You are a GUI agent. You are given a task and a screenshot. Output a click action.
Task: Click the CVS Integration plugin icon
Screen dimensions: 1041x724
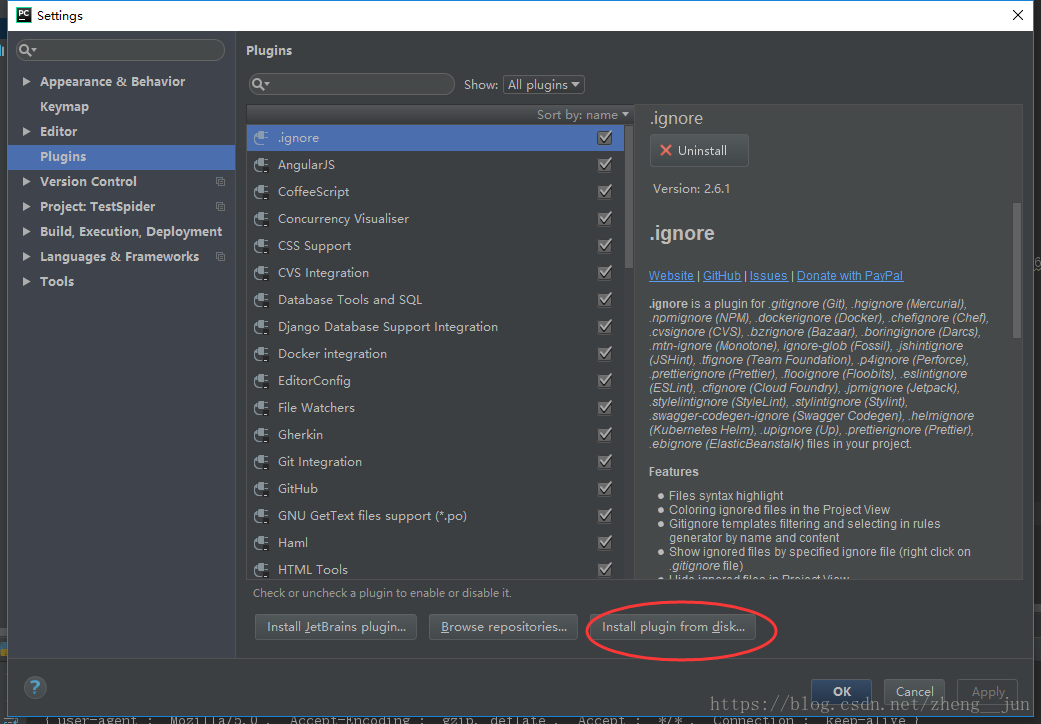[262, 273]
